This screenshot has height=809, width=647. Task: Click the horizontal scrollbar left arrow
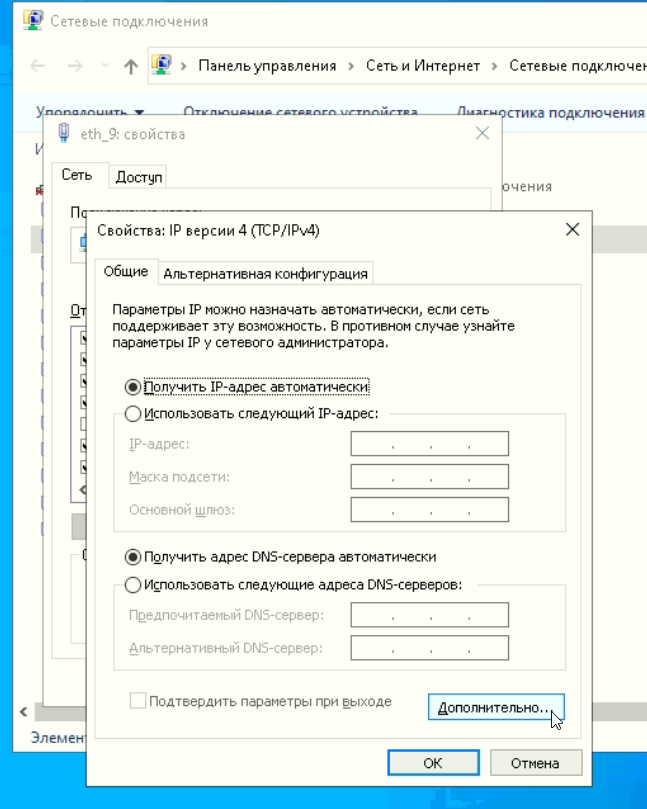coord(22,712)
